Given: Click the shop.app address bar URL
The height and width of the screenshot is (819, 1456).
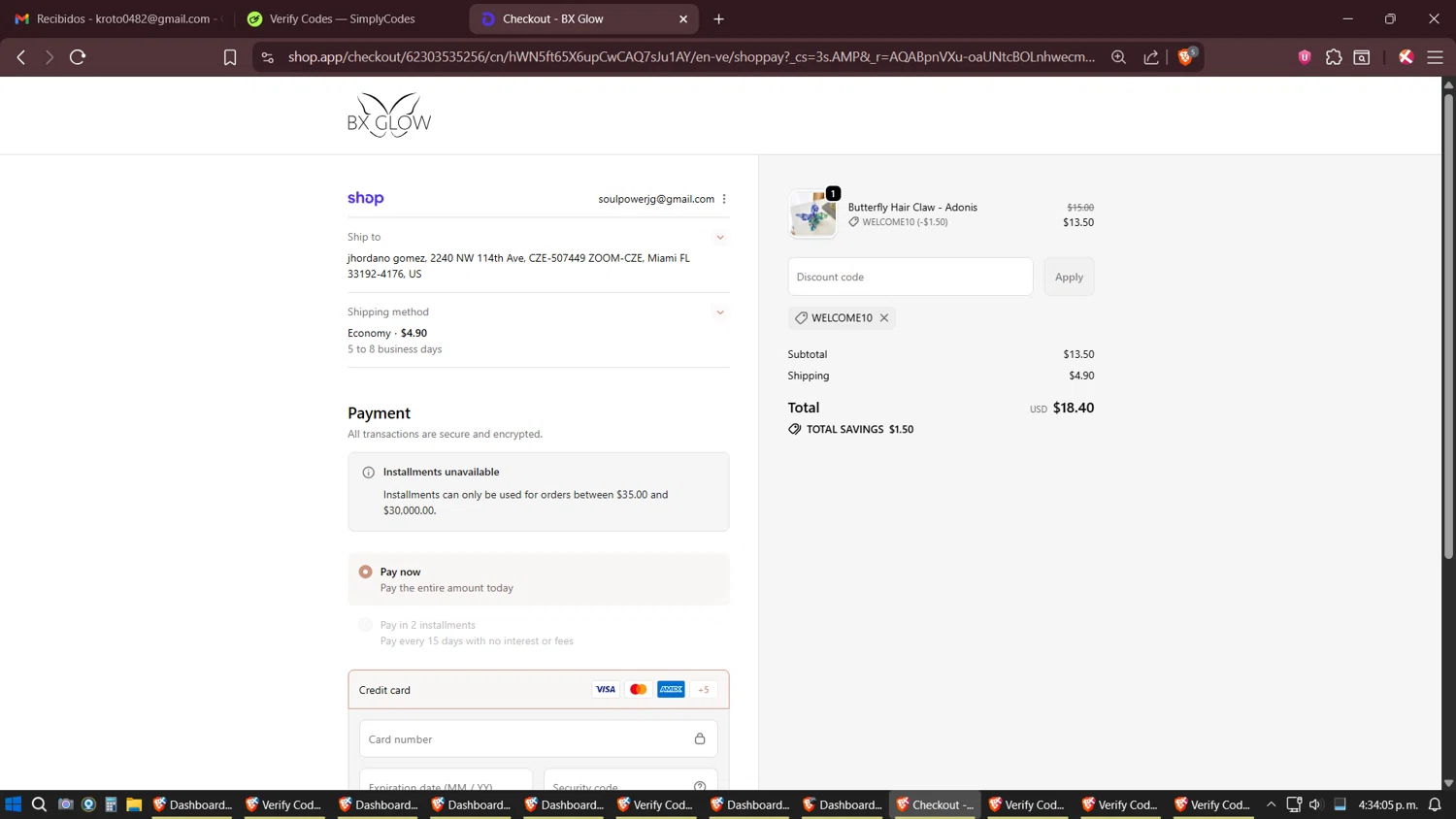Looking at the screenshot, I should (691, 57).
